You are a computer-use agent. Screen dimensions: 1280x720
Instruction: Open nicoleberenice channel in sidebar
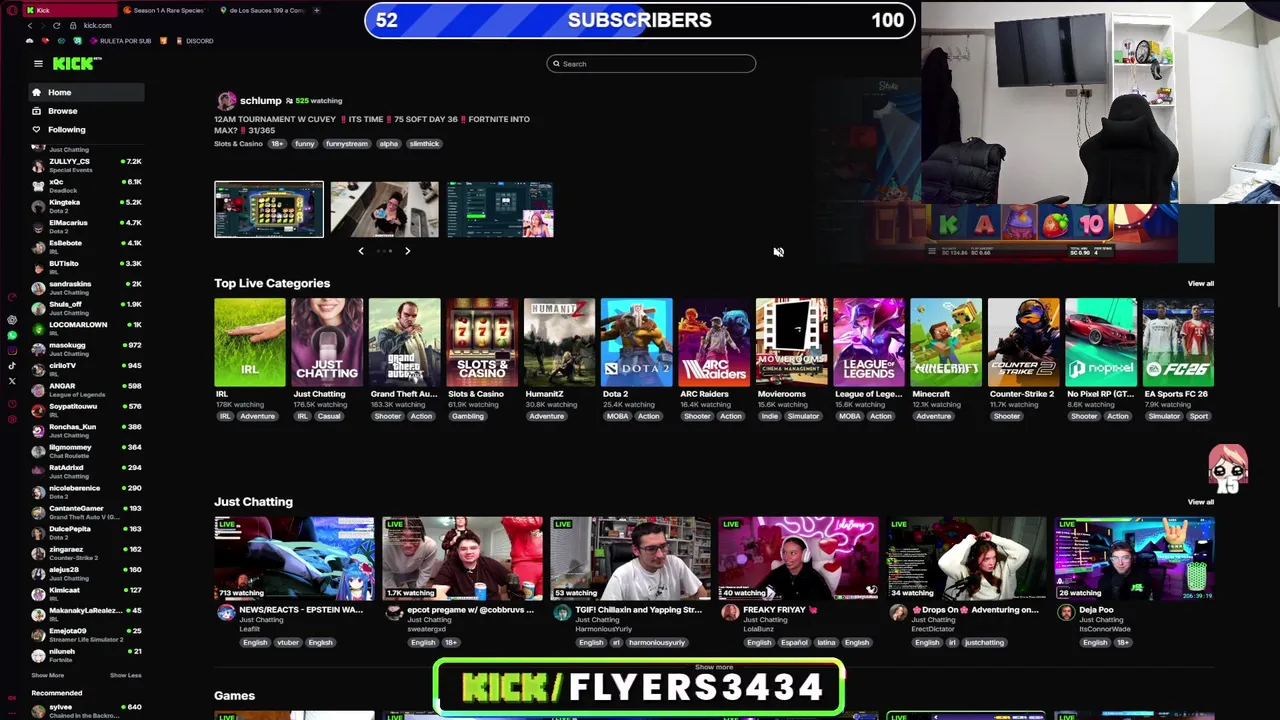[x=86, y=492]
